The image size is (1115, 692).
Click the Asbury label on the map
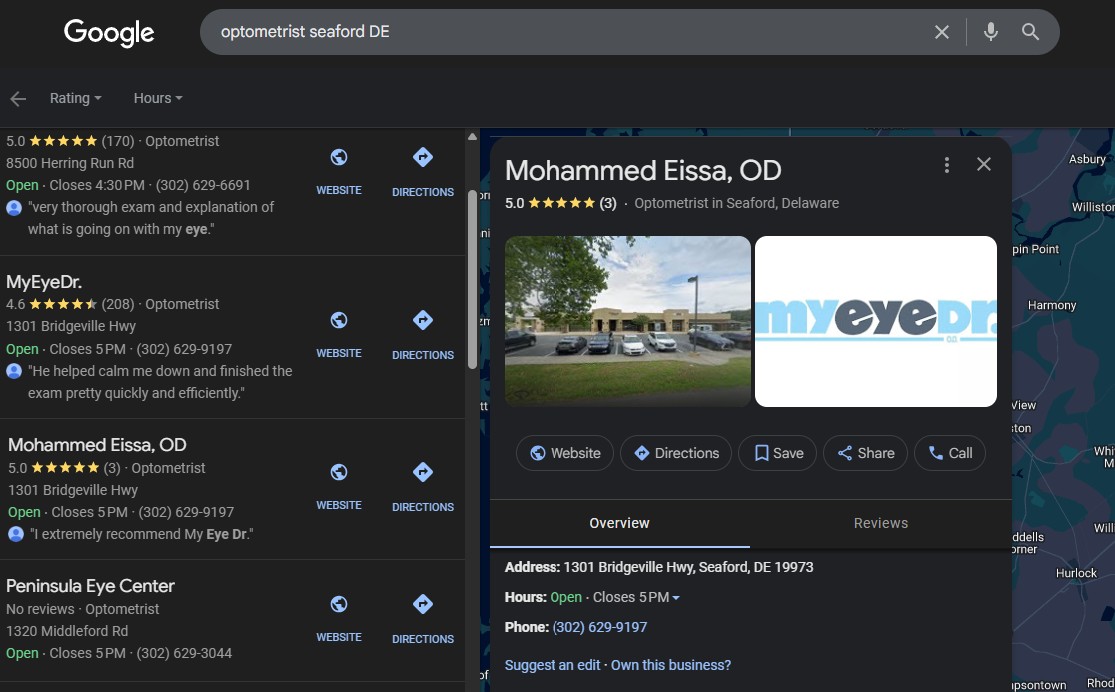[1087, 160]
